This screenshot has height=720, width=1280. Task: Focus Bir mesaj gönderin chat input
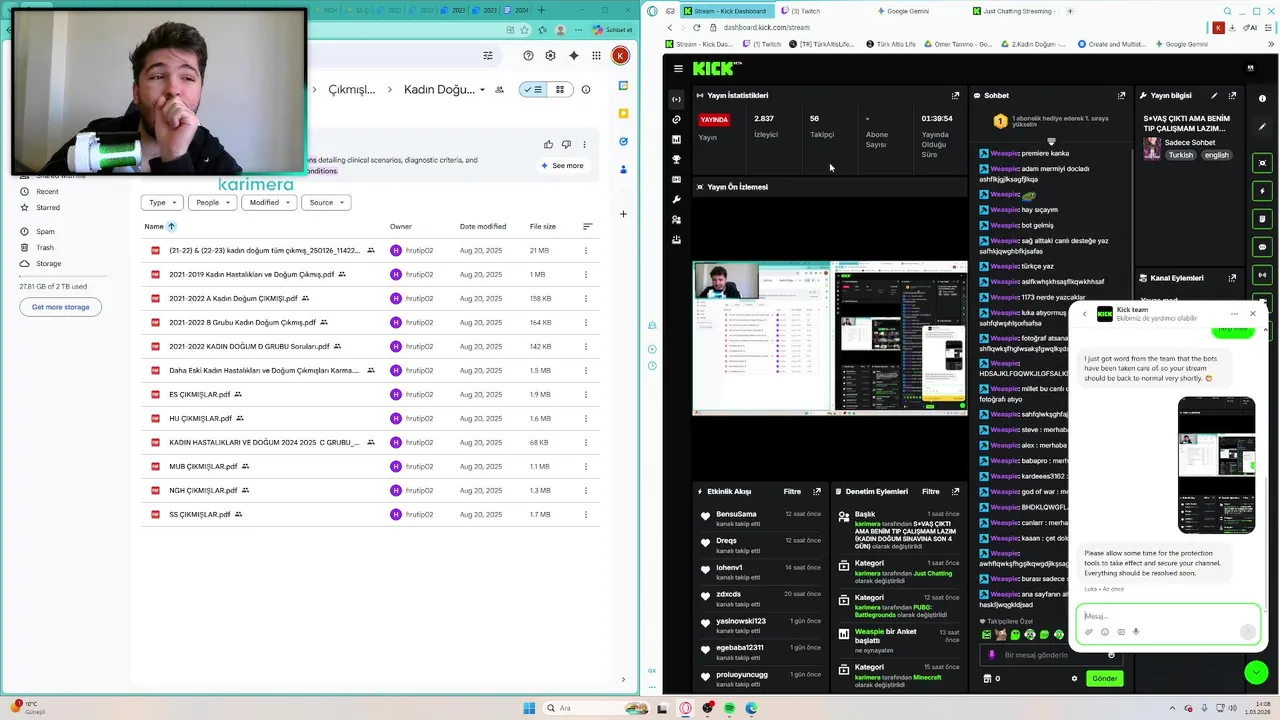pyautogui.click(x=1050, y=655)
